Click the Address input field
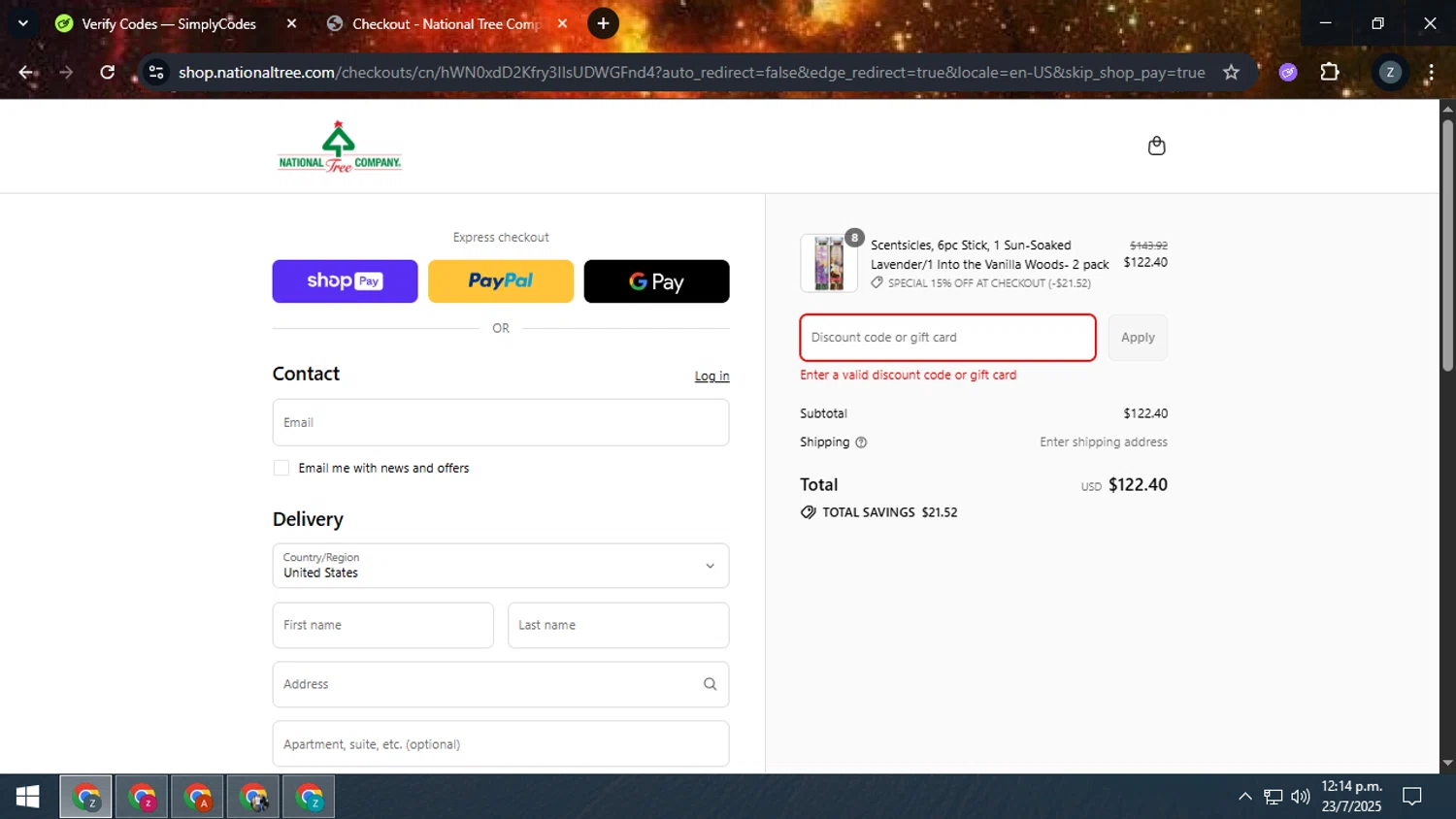Image resolution: width=1456 pixels, height=819 pixels. click(501, 684)
